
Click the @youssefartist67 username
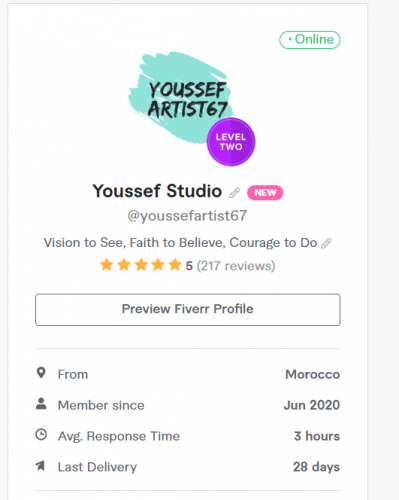pyautogui.click(x=187, y=216)
